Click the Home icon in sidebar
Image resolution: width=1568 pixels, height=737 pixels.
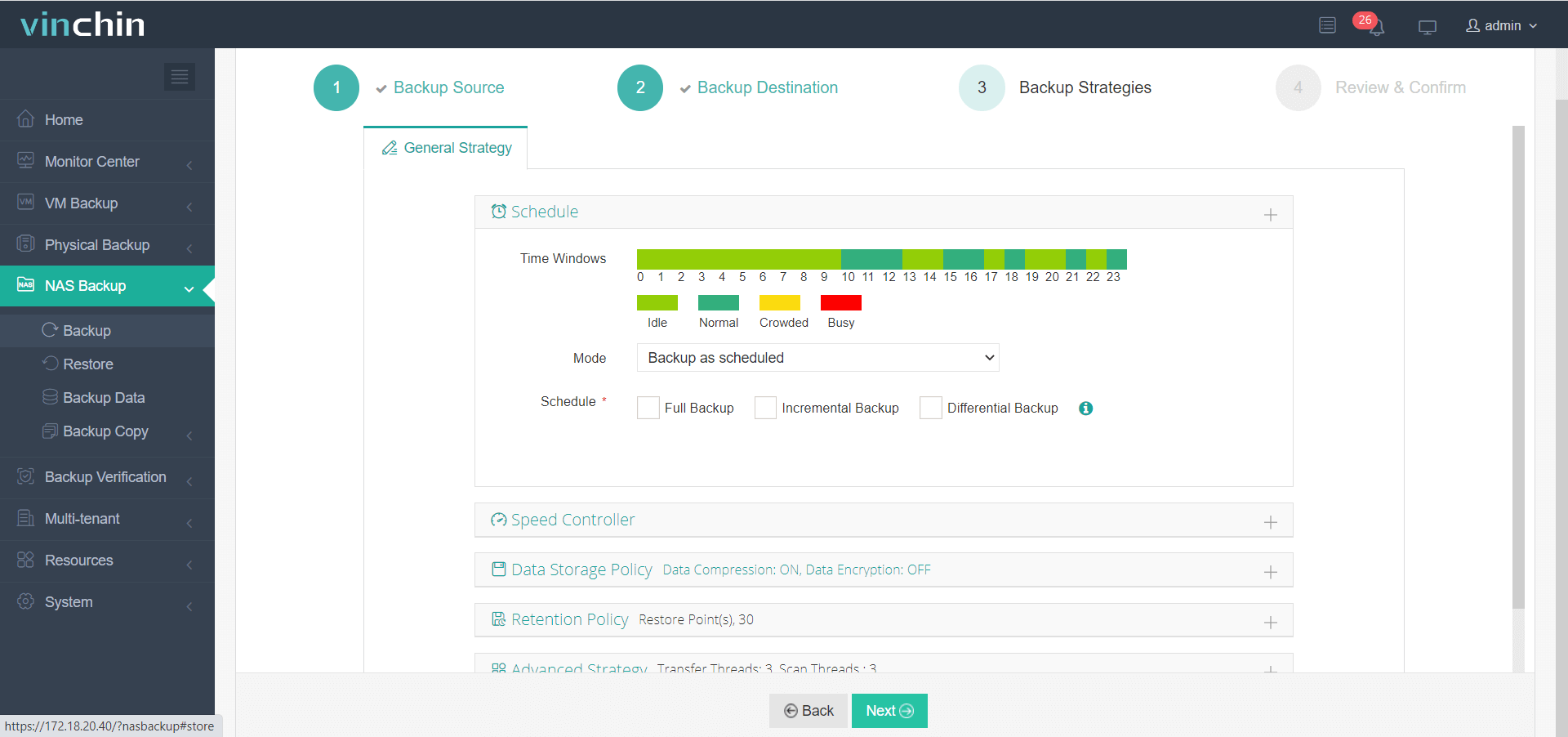(x=26, y=119)
